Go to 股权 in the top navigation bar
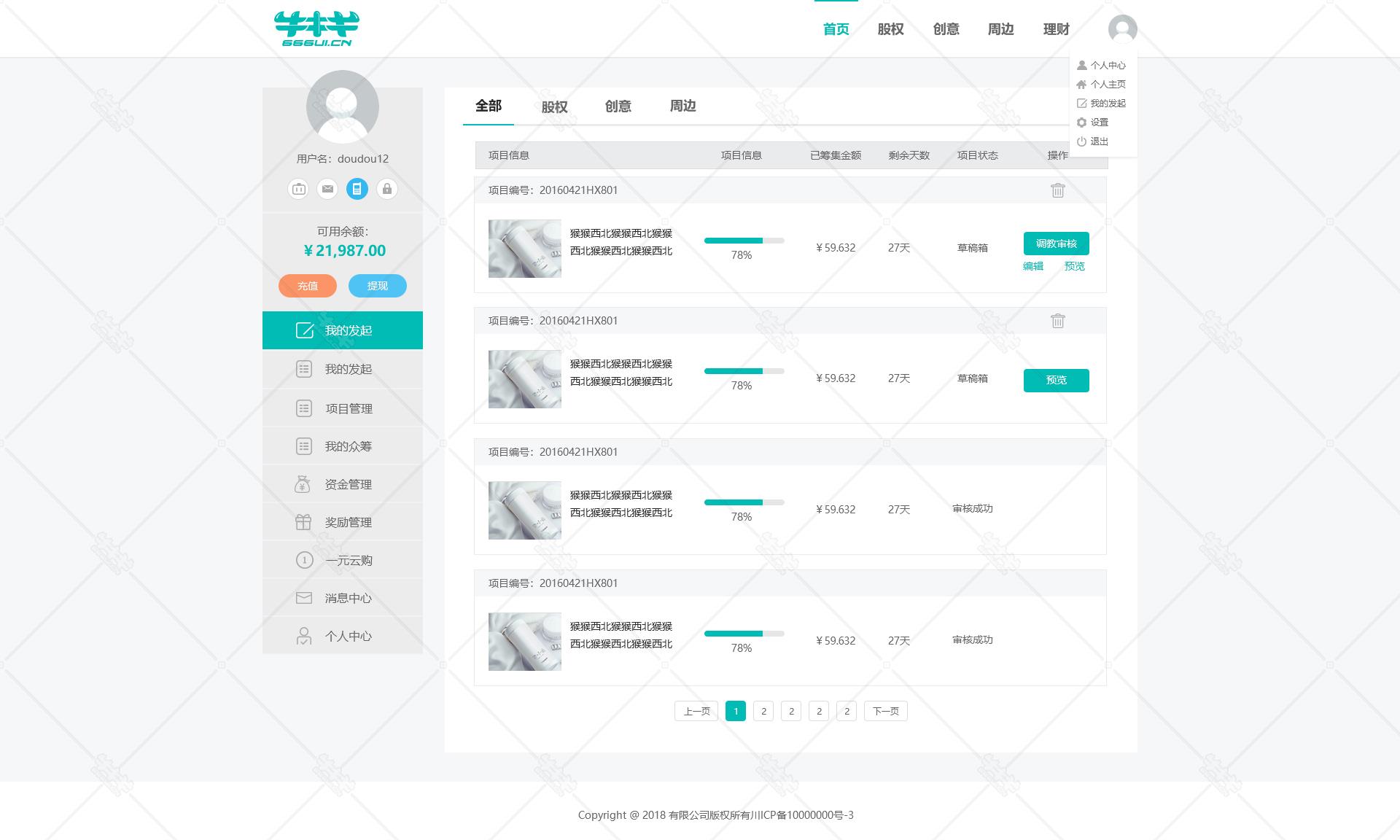 coord(890,29)
